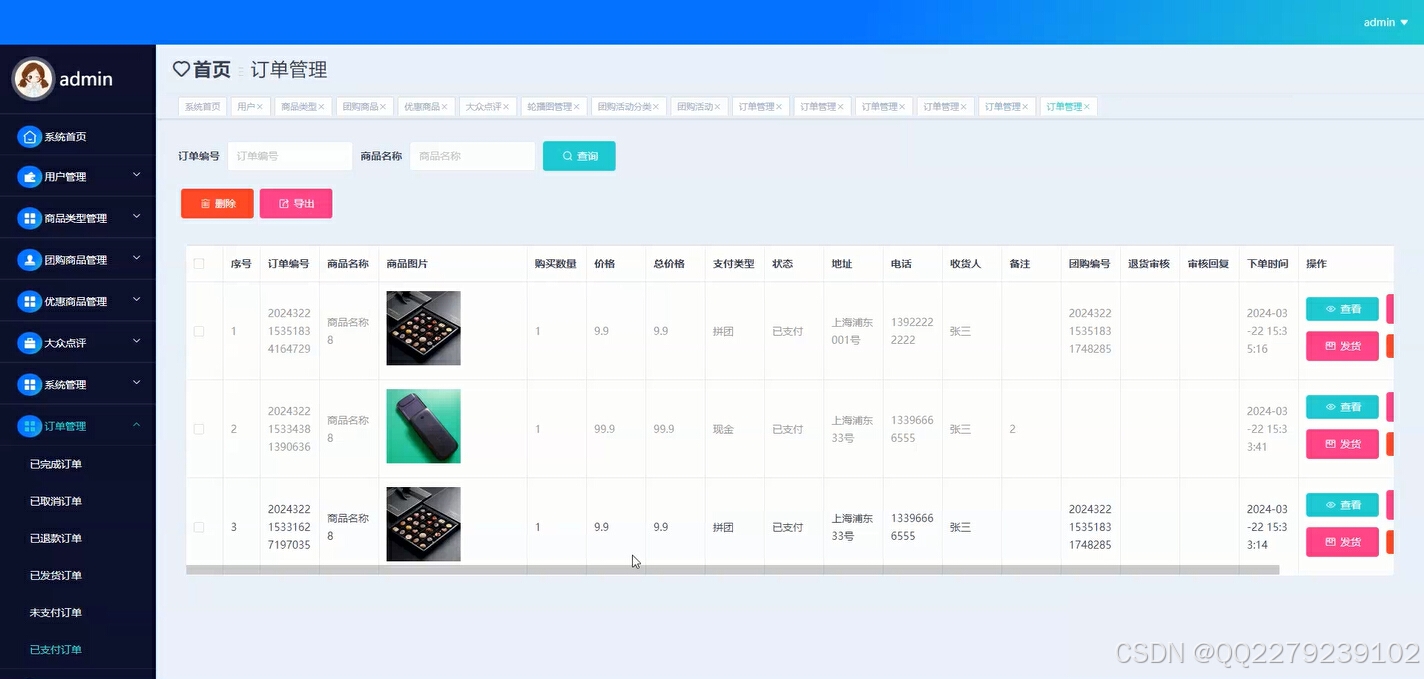Click the 商品类型管理 grid icon

pyautogui.click(x=29, y=217)
